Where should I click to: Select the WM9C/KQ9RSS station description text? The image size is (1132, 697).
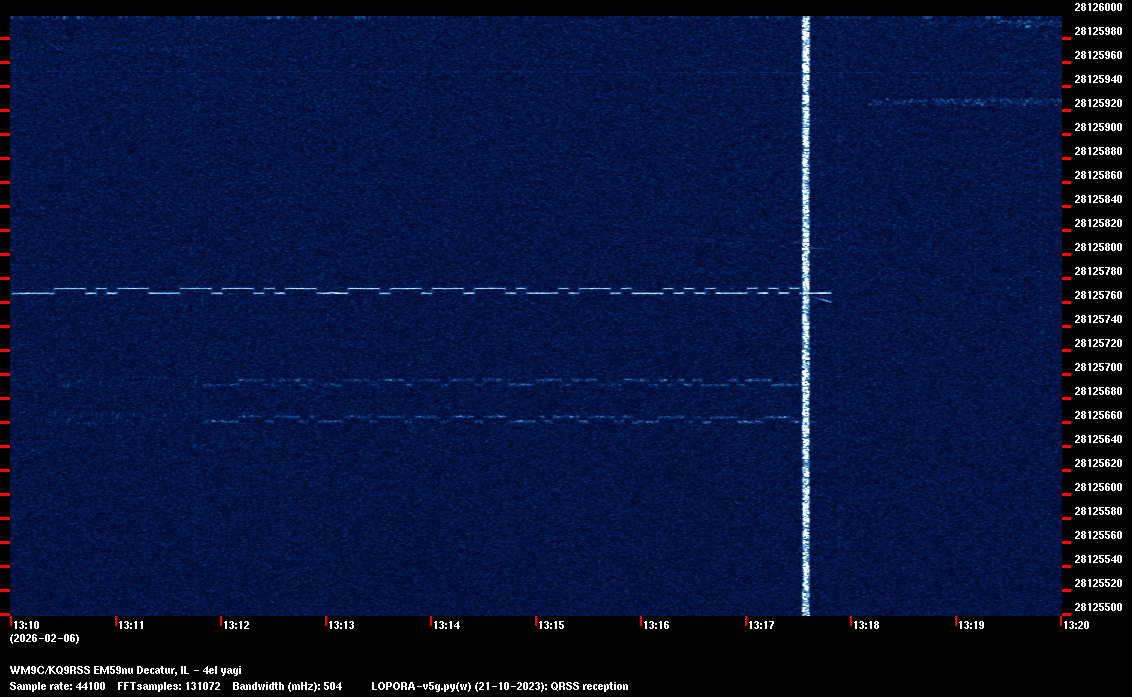tap(125, 670)
